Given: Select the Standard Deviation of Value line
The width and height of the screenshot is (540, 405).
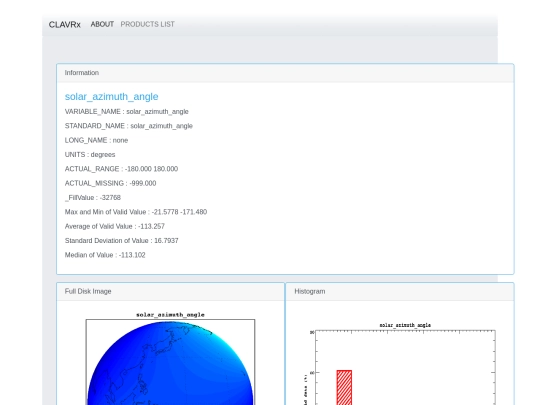Looking at the screenshot, I should [122, 241].
